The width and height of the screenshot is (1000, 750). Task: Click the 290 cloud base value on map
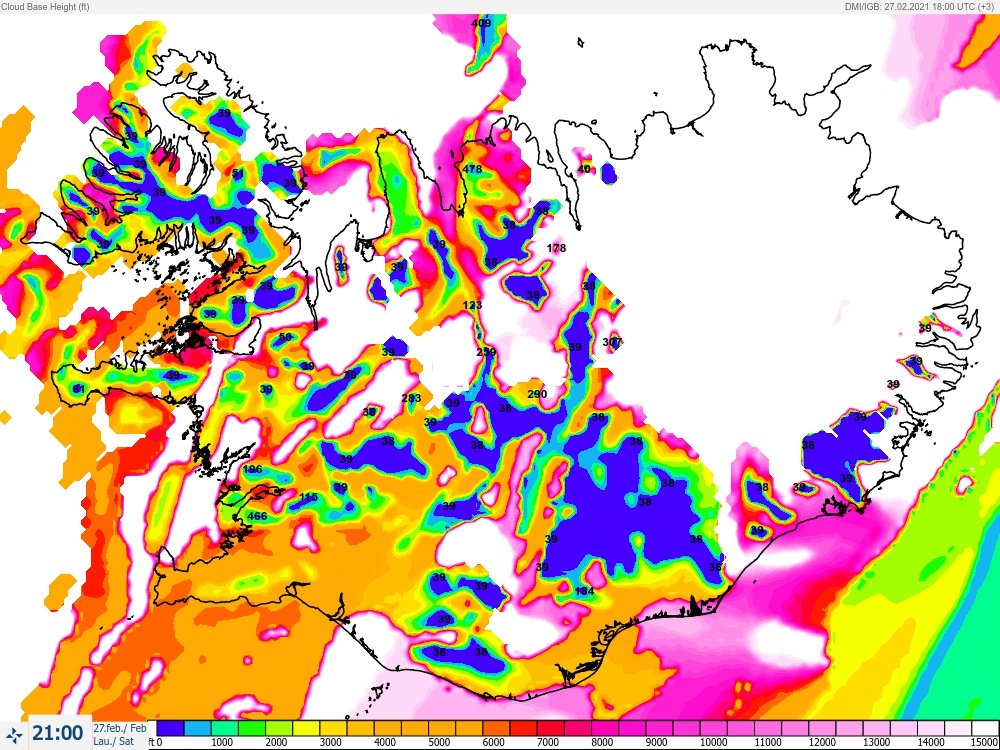point(537,394)
